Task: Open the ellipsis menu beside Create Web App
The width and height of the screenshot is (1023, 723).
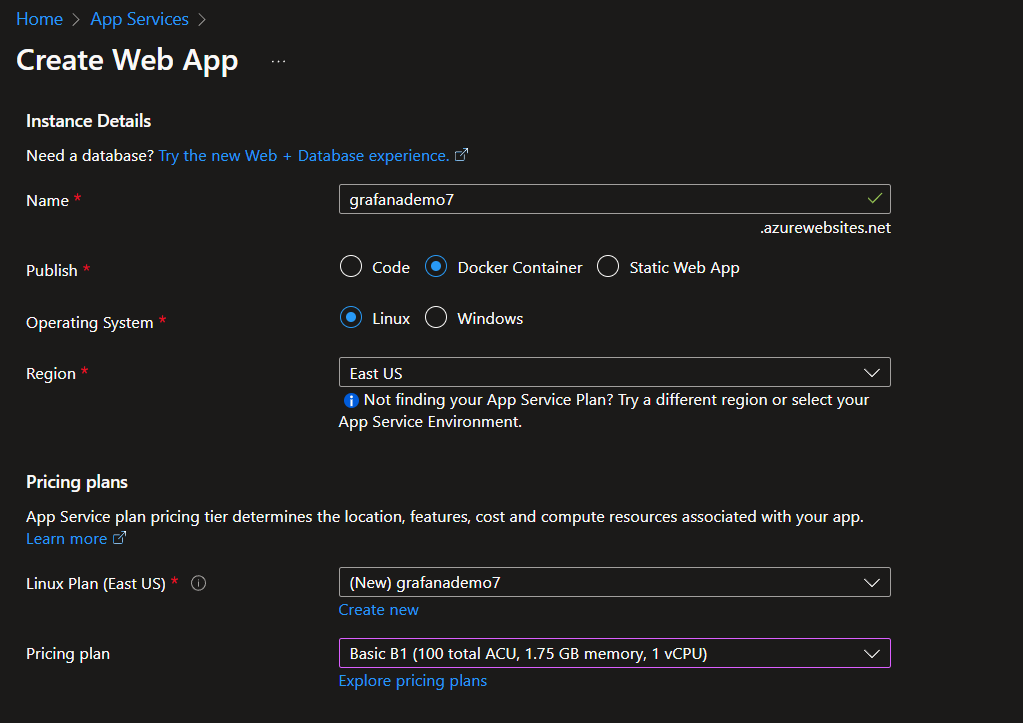Action: 279,61
